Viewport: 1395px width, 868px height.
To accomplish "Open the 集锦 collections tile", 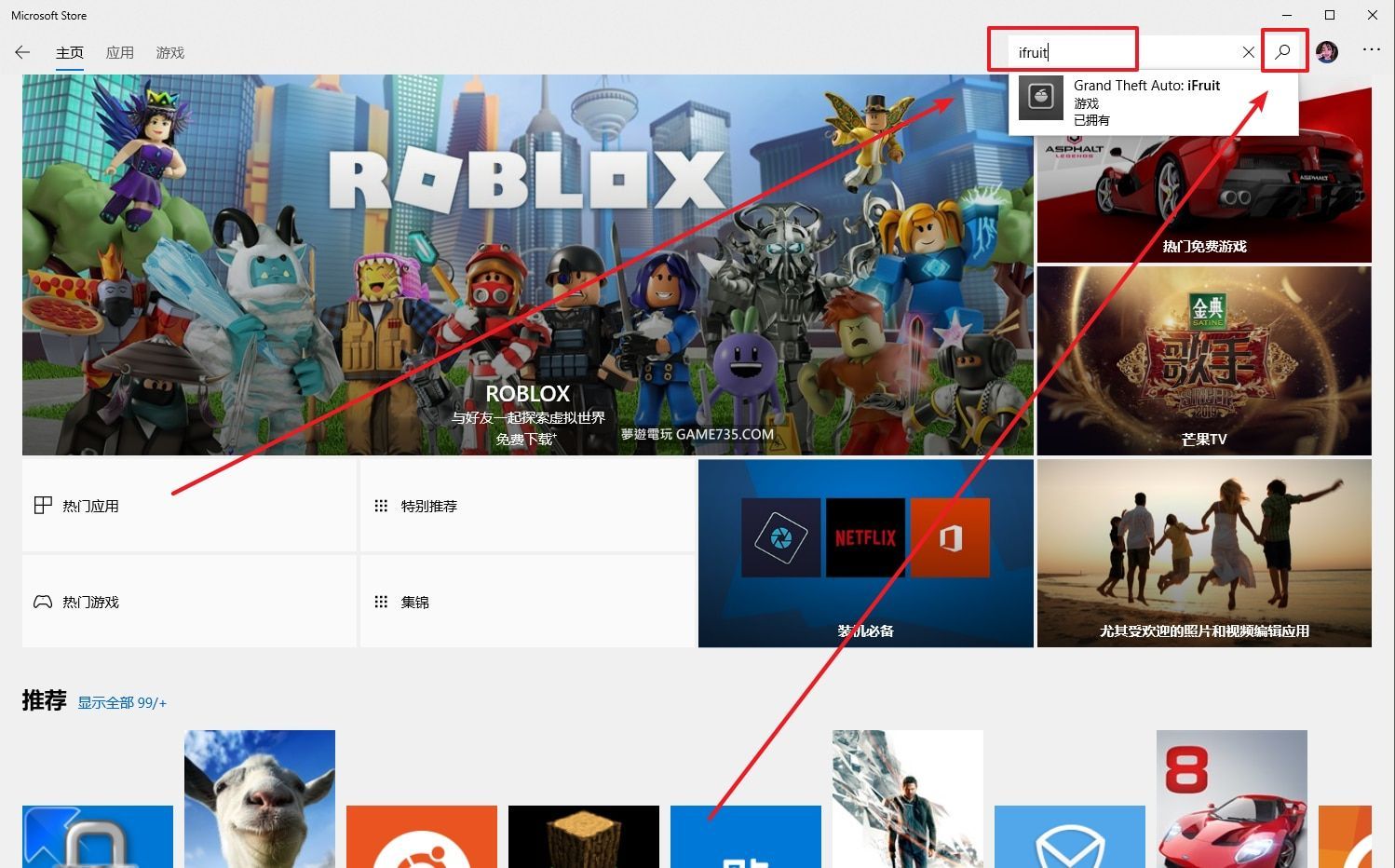I will [x=527, y=602].
